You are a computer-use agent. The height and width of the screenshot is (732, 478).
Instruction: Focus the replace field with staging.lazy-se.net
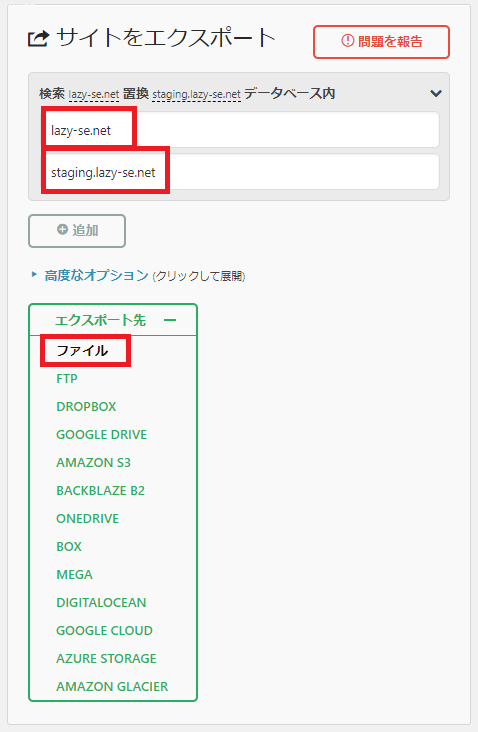[240, 172]
